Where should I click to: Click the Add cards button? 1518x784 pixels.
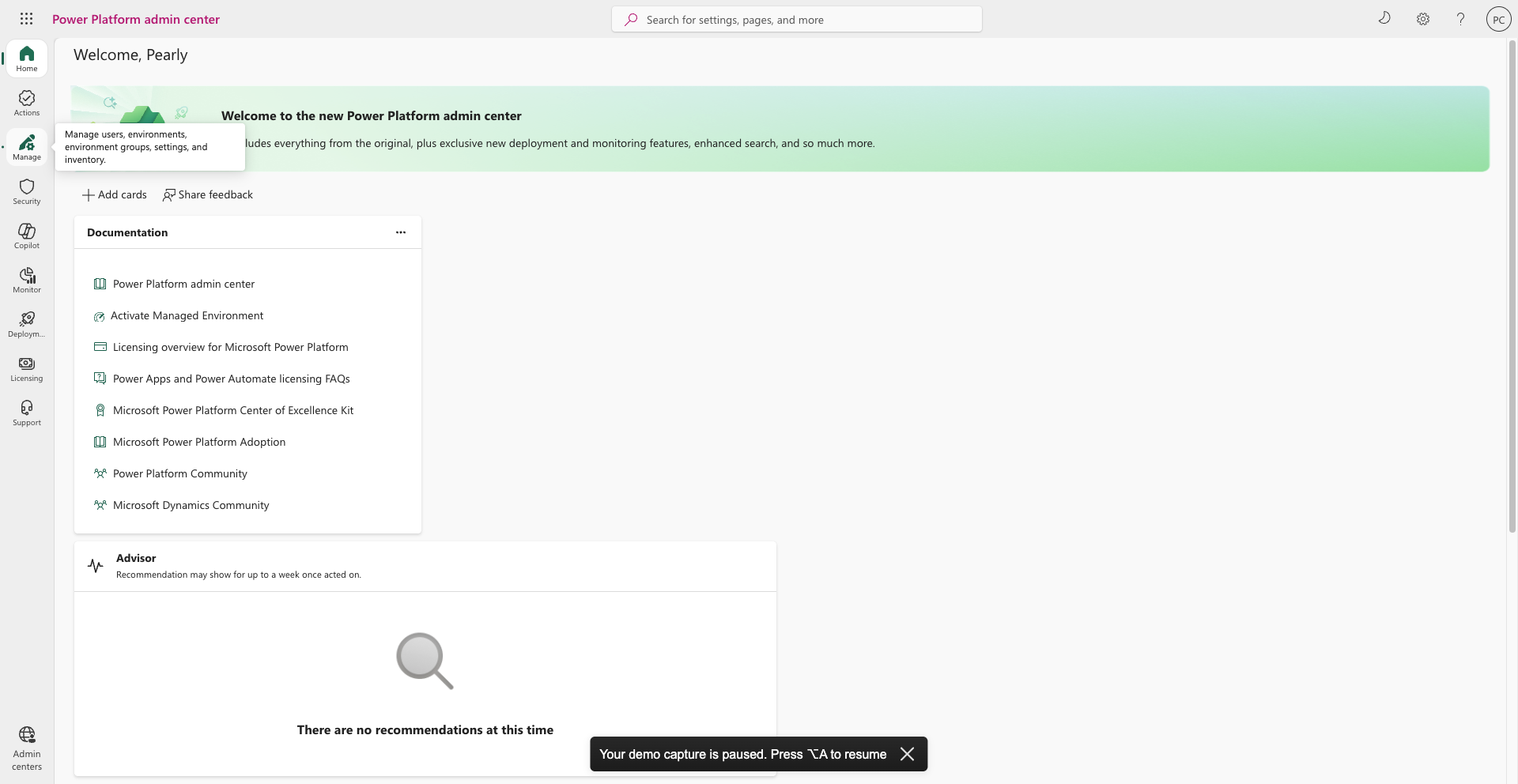(115, 194)
